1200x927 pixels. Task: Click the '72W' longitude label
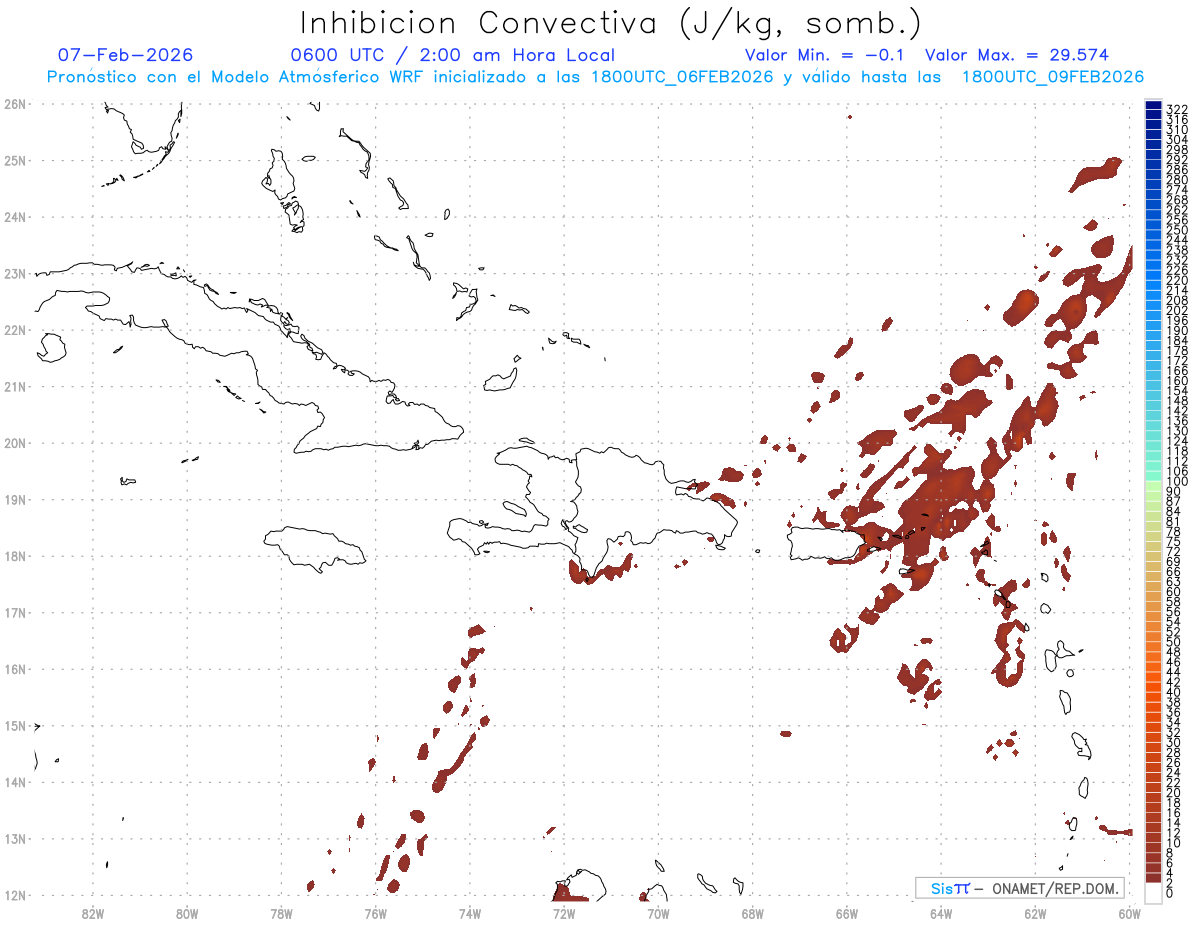point(564,913)
